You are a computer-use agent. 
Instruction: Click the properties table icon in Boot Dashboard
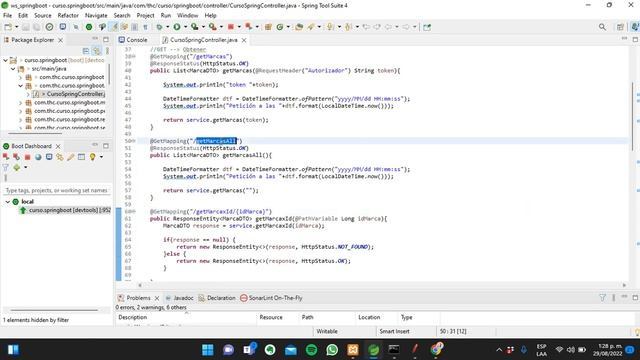tap(82, 157)
